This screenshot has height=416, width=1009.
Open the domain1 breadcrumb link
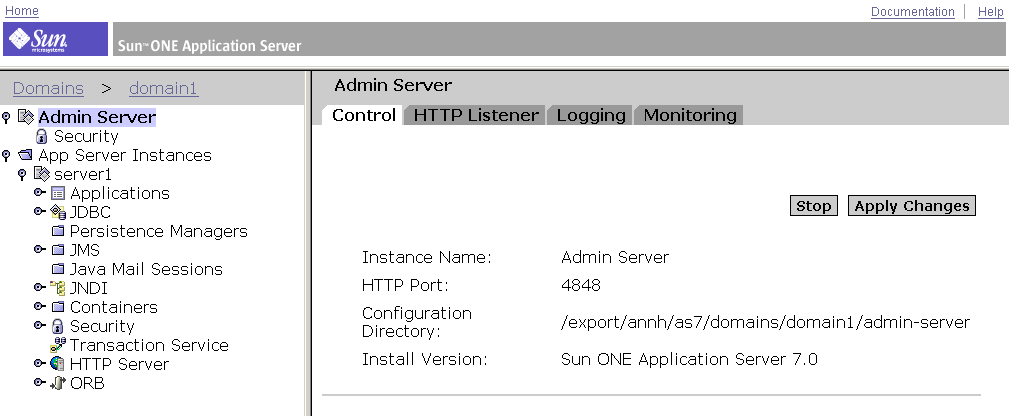(163, 88)
